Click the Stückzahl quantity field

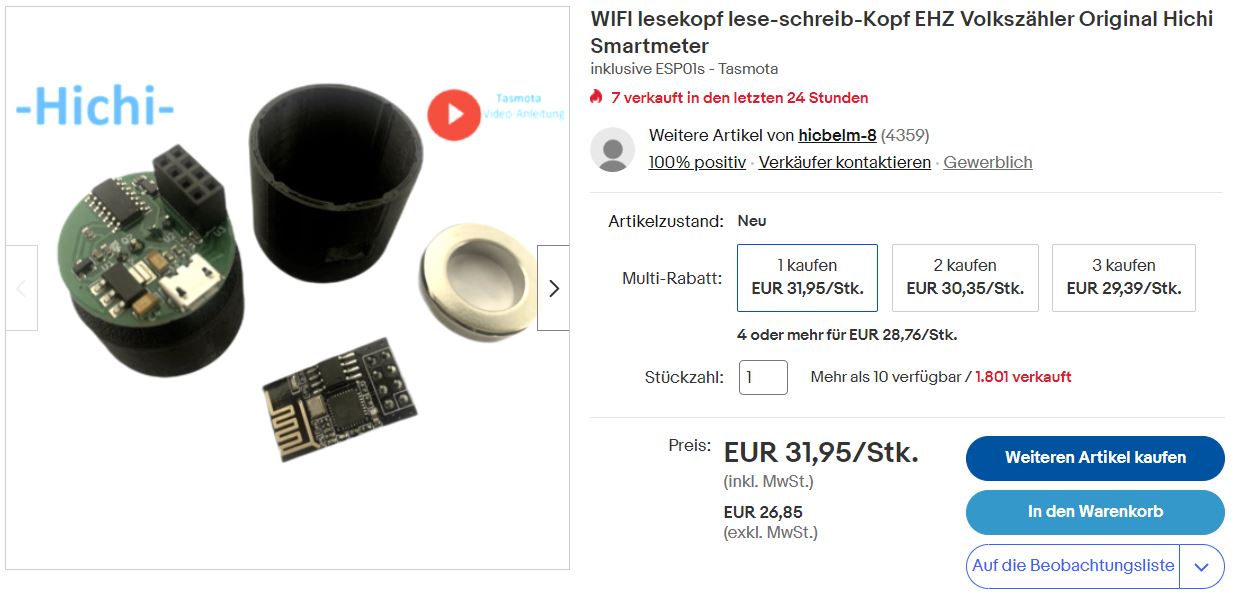(763, 377)
